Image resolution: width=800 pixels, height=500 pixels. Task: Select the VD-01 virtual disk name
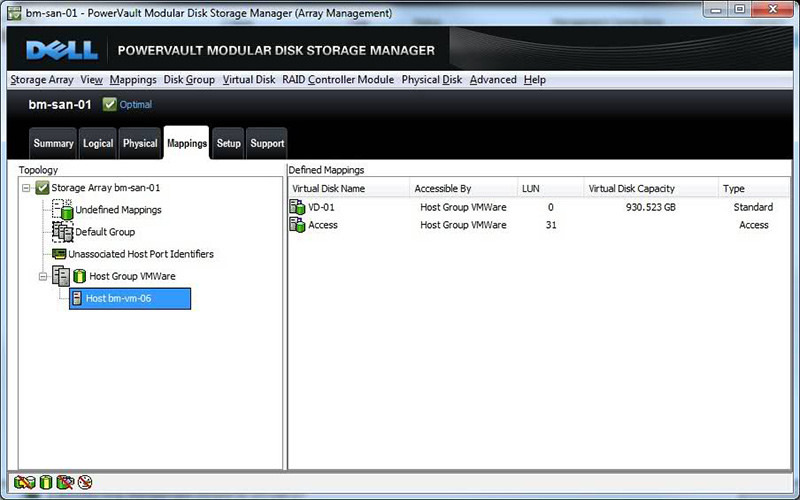pos(321,207)
